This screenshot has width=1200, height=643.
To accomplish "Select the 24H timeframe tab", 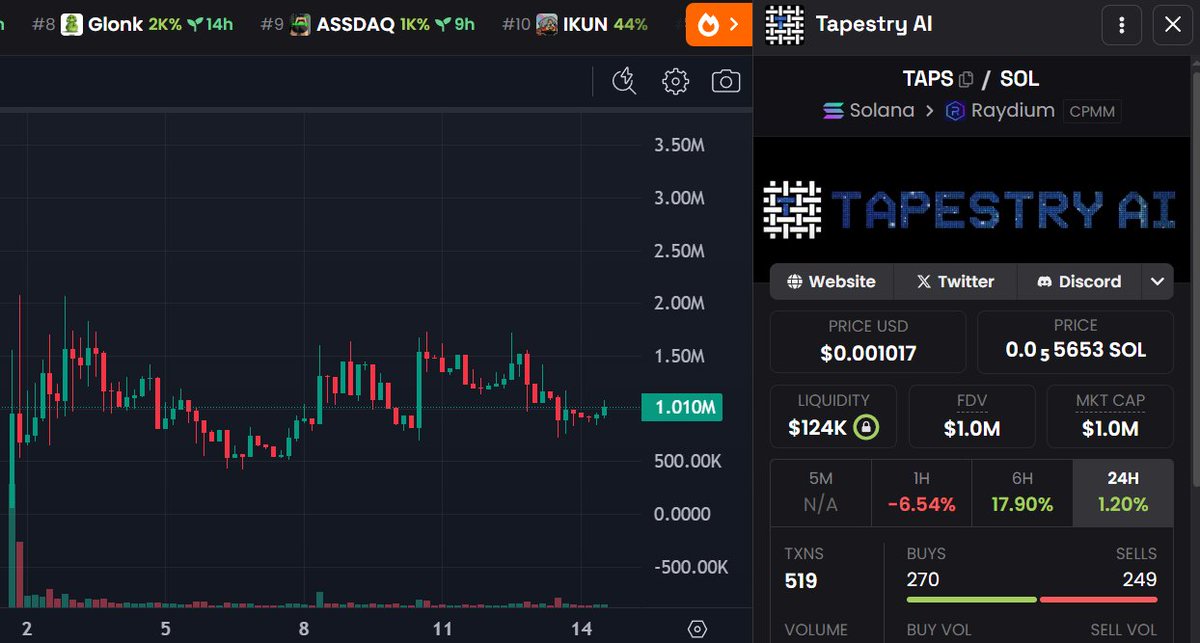I will coord(1123,493).
